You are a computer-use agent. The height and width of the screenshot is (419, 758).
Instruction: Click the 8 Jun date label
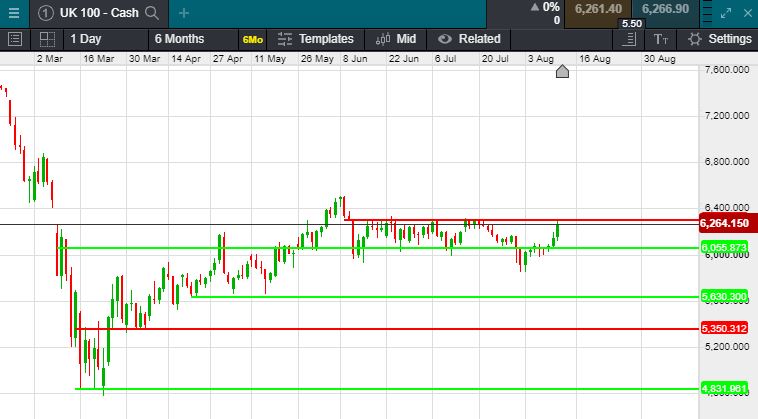point(355,59)
